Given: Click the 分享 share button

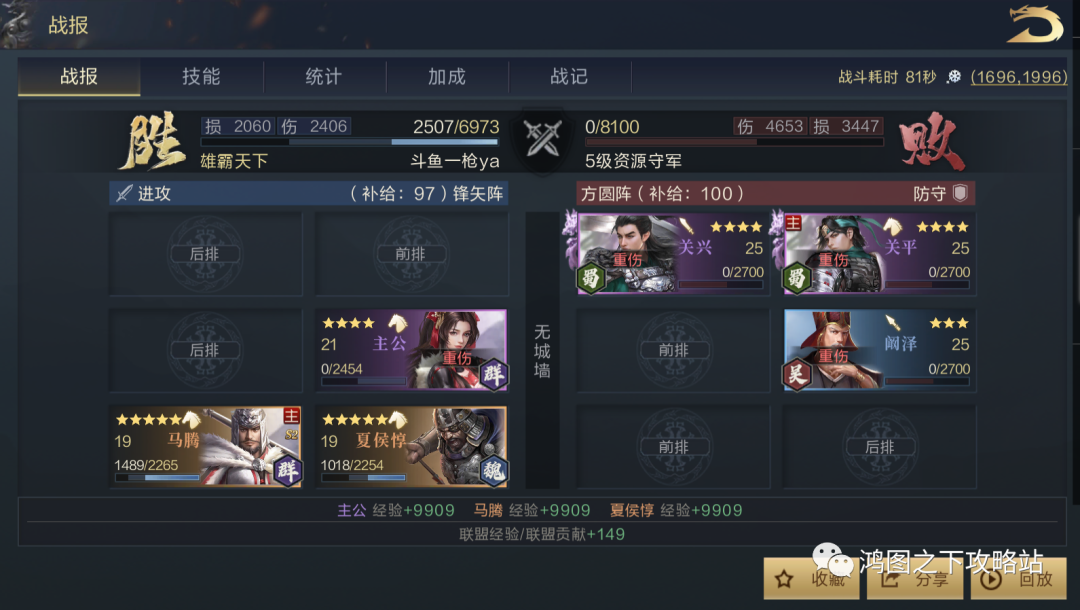Looking at the screenshot, I should [915, 579].
